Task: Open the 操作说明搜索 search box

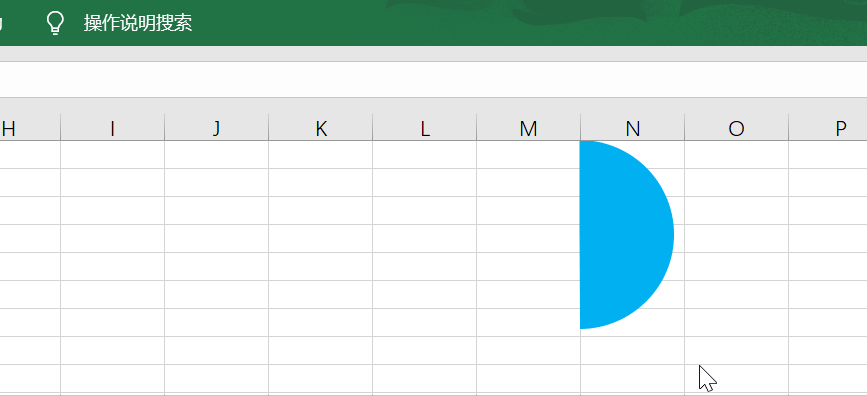Action: (x=138, y=23)
